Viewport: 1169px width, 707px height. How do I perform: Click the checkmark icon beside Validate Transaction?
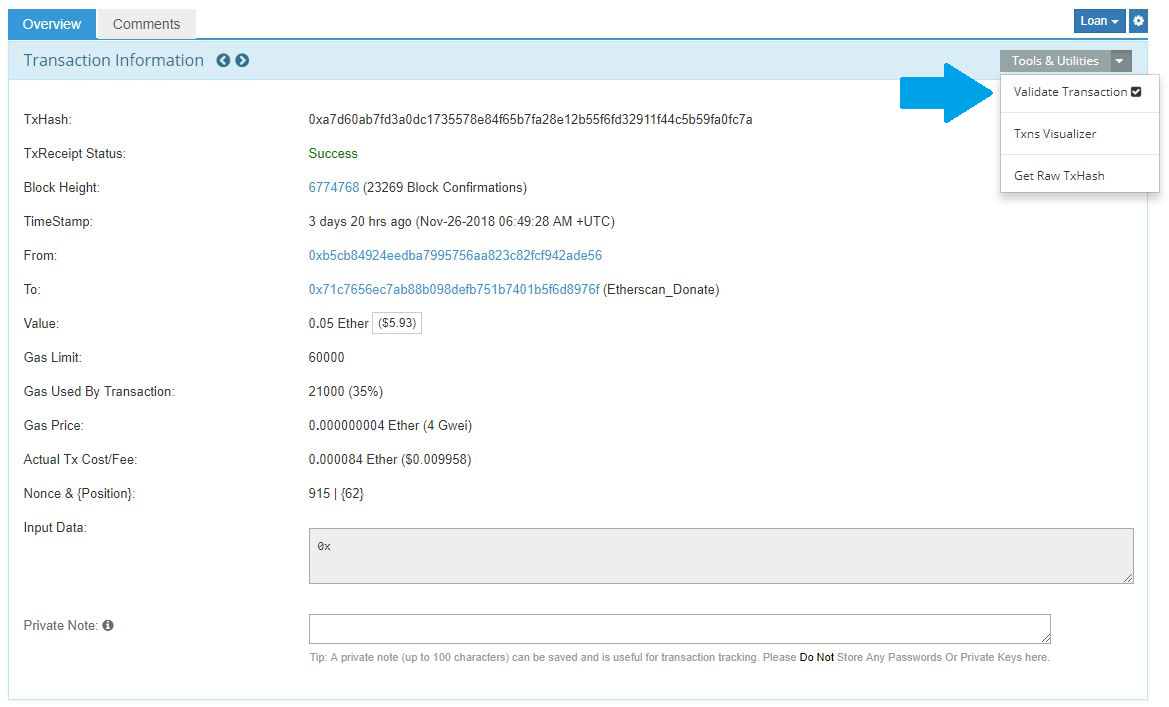pos(1137,91)
